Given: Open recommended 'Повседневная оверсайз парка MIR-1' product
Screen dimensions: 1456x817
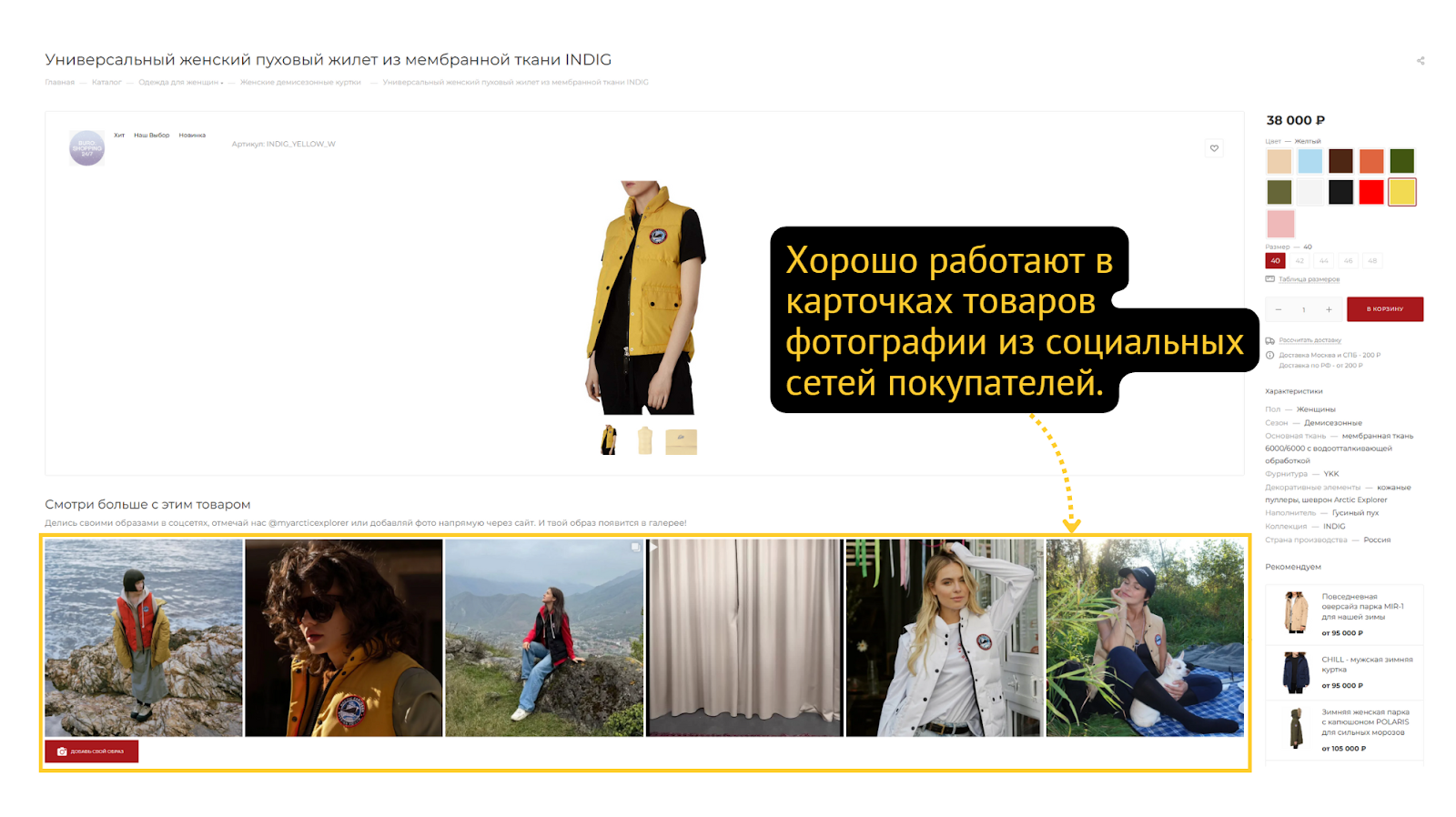Looking at the screenshot, I should (x=1363, y=607).
